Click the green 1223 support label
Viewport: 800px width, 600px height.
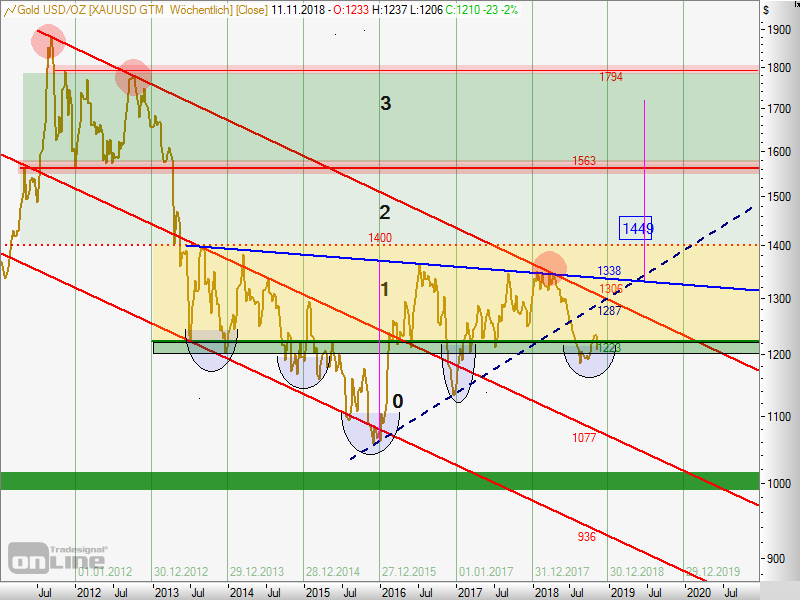pos(609,347)
